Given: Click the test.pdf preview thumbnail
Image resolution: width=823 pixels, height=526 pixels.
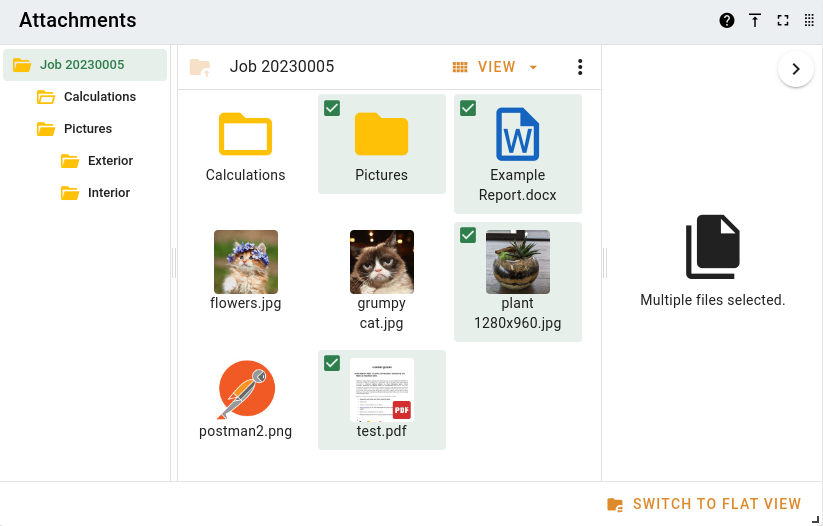Looking at the screenshot, I should point(382,390).
